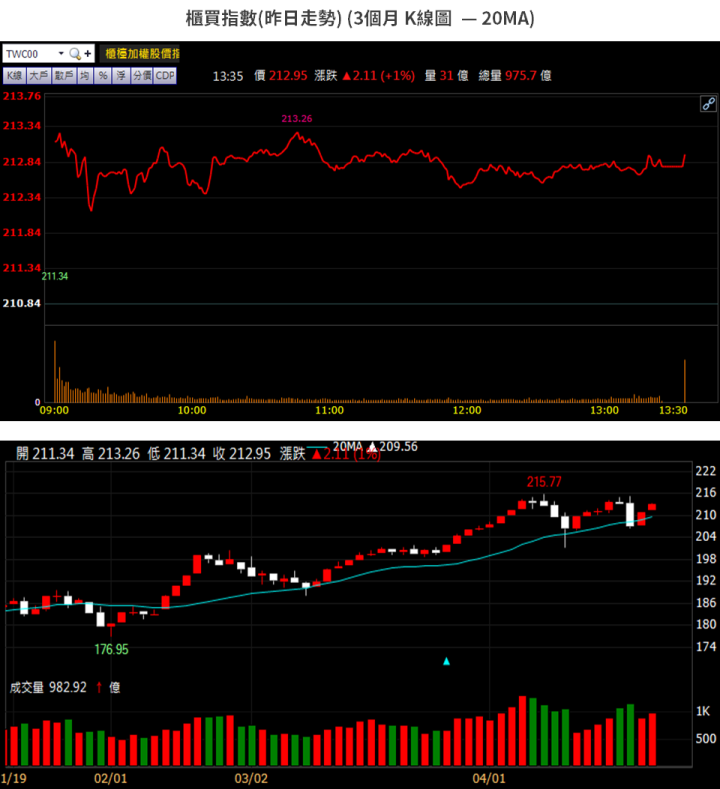Click the 02/01 date axis label
This screenshot has height=789, width=720.
[111, 778]
